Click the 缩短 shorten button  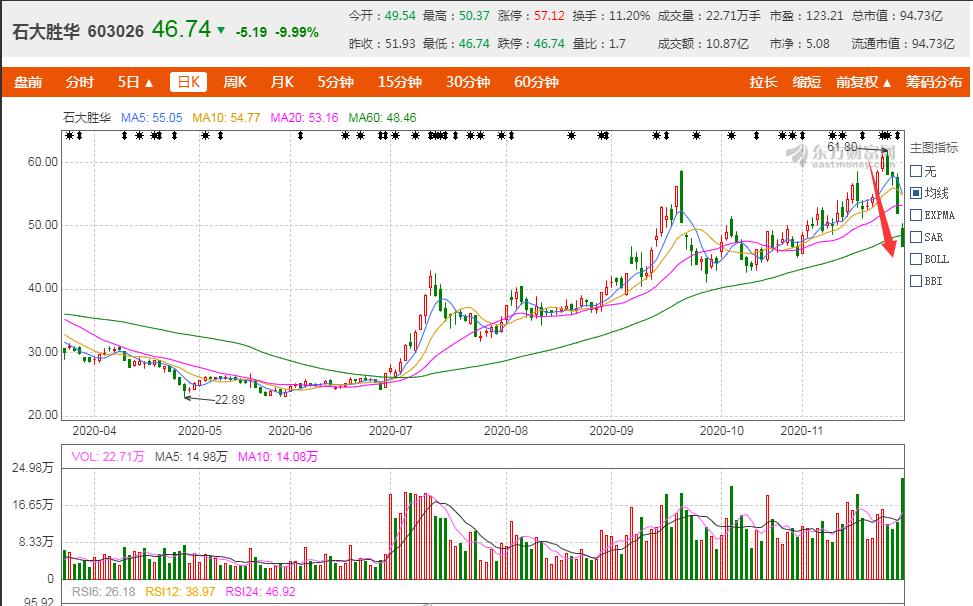pos(807,82)
